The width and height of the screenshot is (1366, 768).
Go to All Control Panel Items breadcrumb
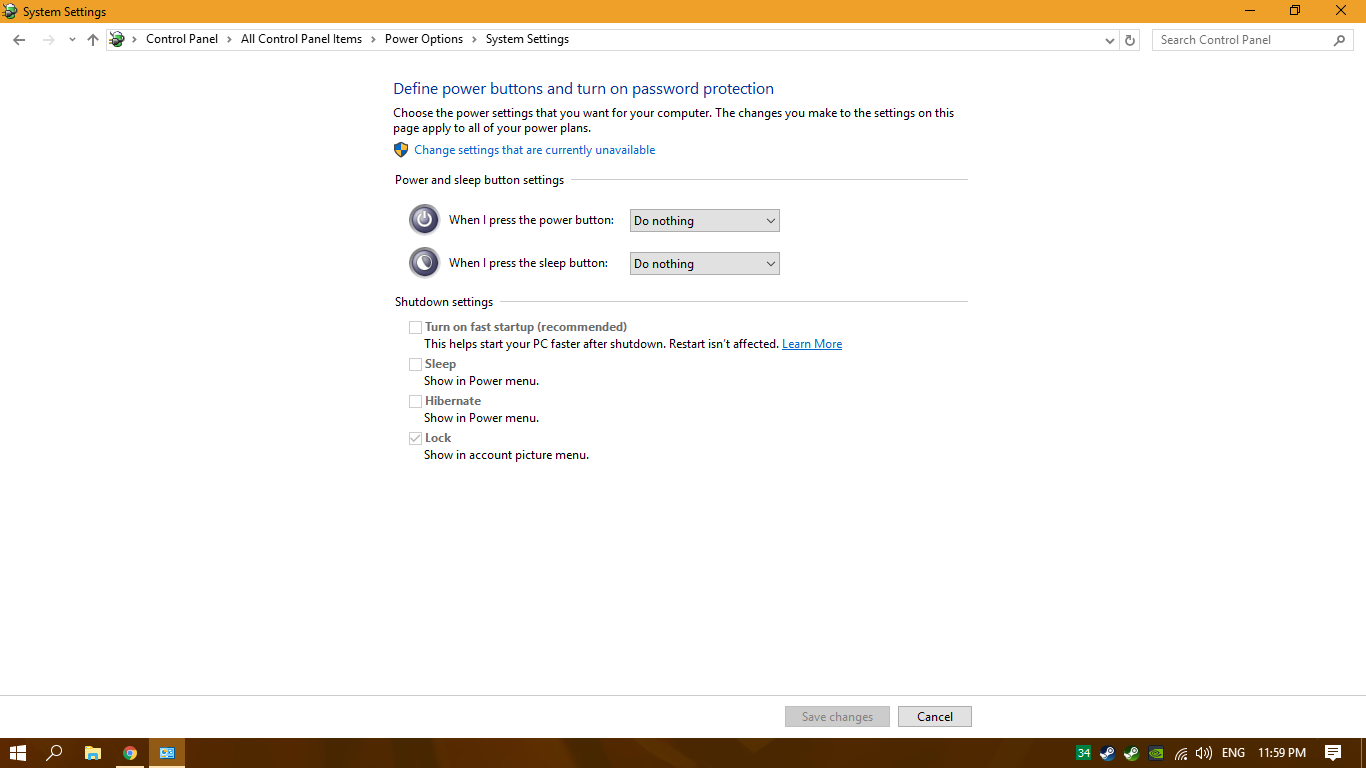coord(301,39)
